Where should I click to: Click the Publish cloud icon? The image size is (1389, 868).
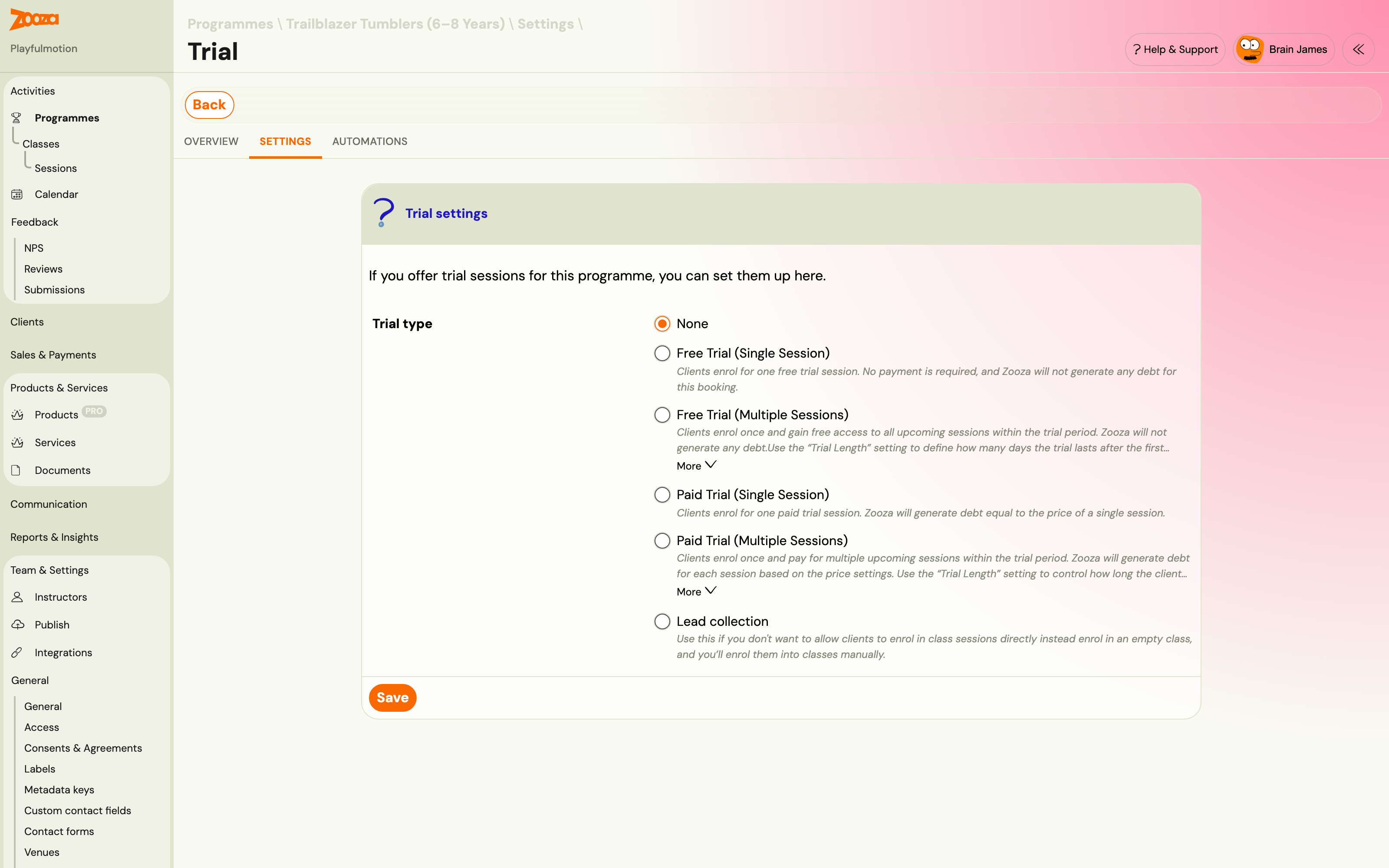tap(18, 625)
